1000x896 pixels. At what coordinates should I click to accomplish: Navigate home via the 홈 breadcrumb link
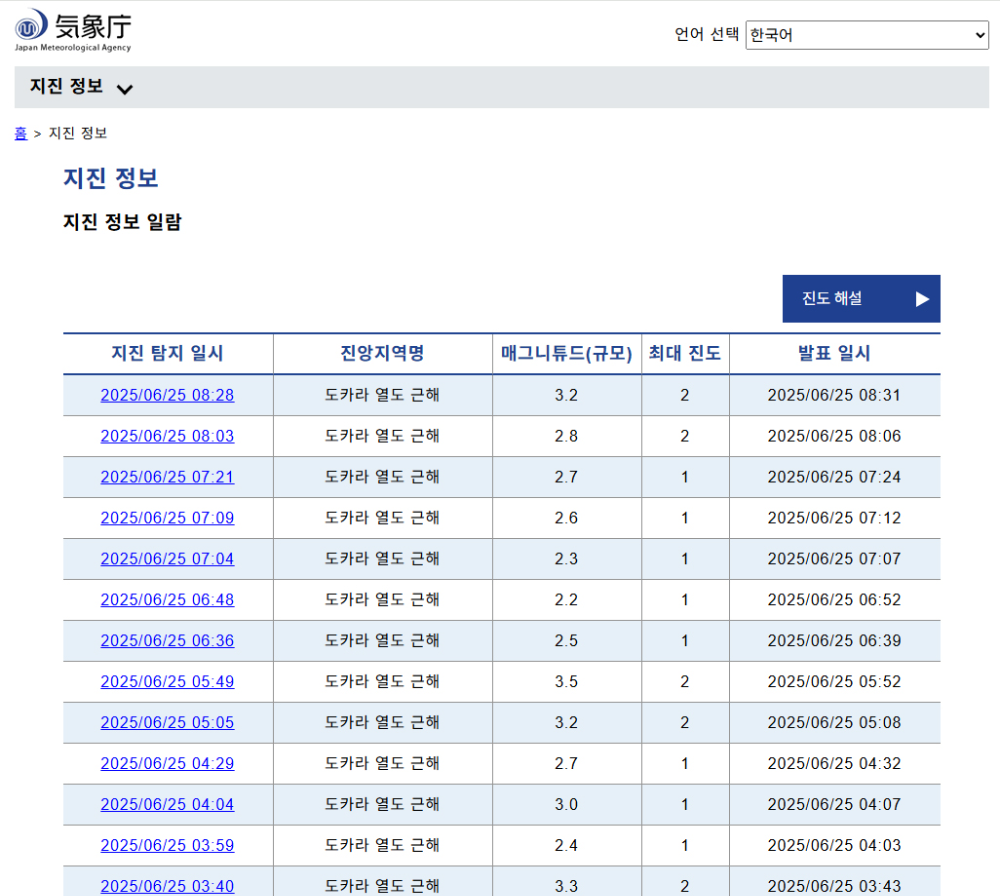click(x=20, y=133)
